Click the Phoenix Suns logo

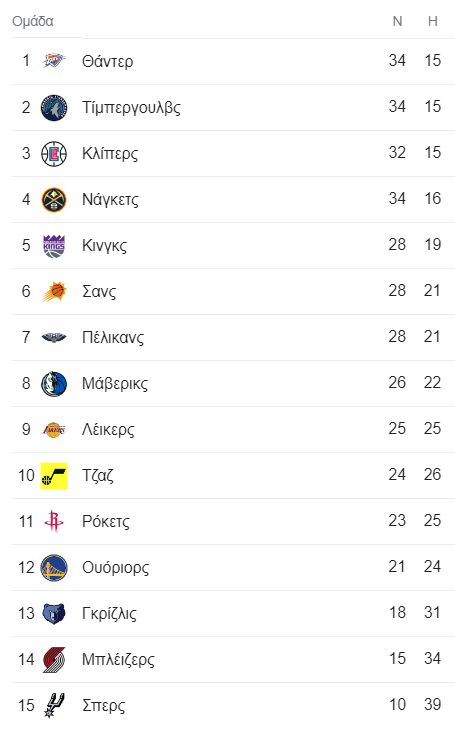click(54, 292)
